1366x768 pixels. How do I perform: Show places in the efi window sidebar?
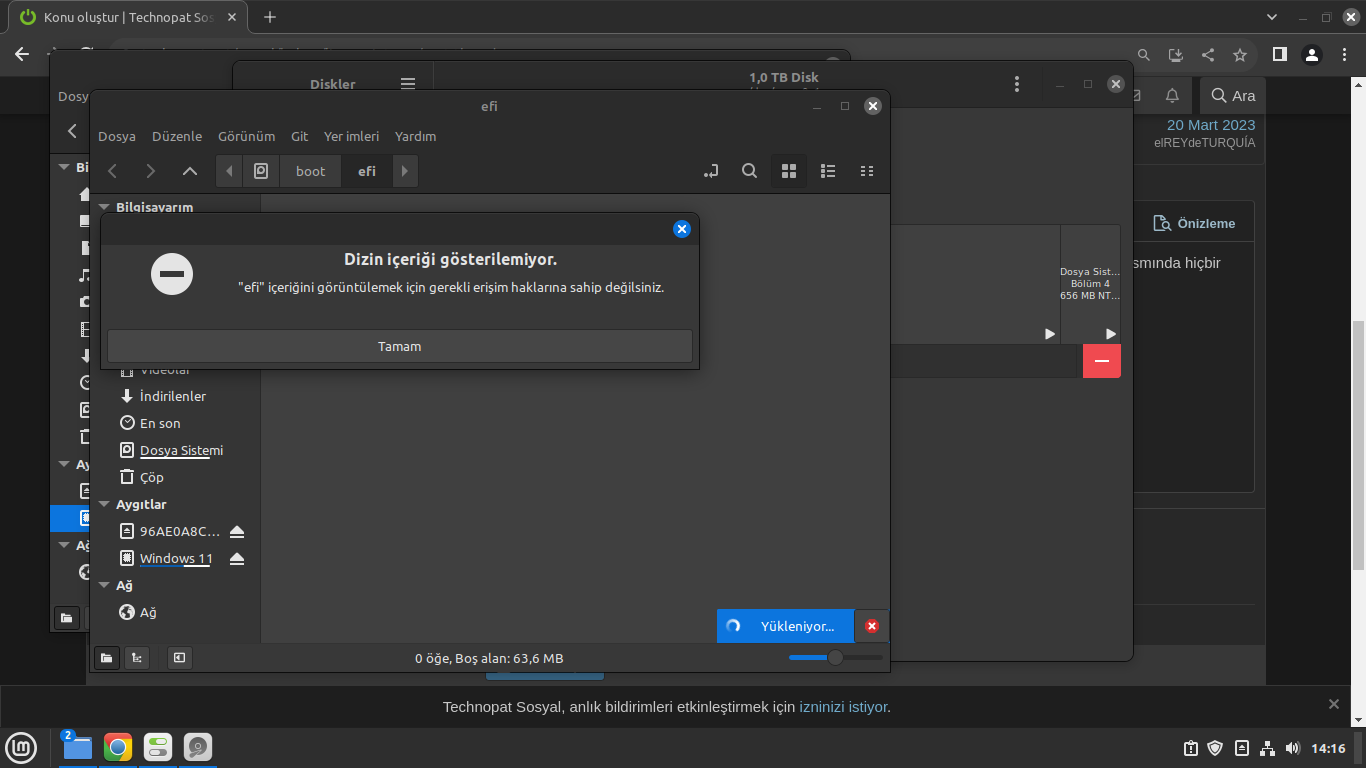106,658
